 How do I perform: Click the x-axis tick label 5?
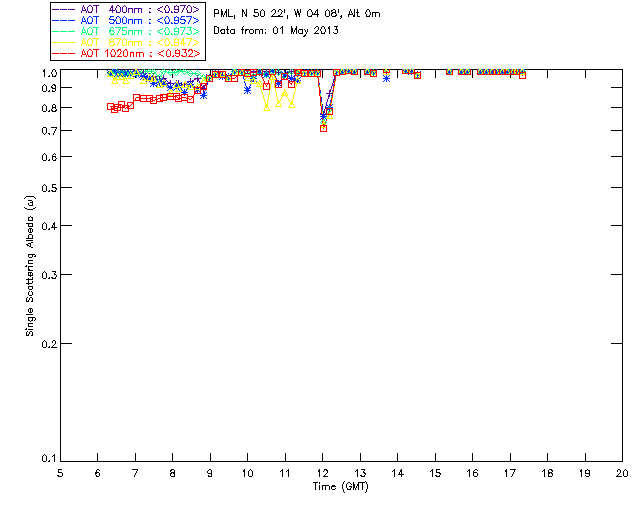(x=60, y=473)
